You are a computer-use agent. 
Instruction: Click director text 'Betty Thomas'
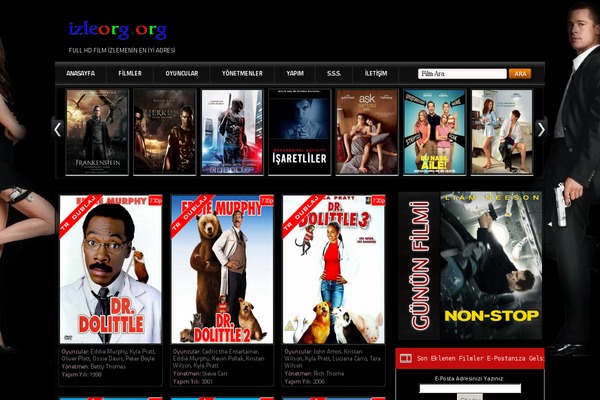(108, 366)
